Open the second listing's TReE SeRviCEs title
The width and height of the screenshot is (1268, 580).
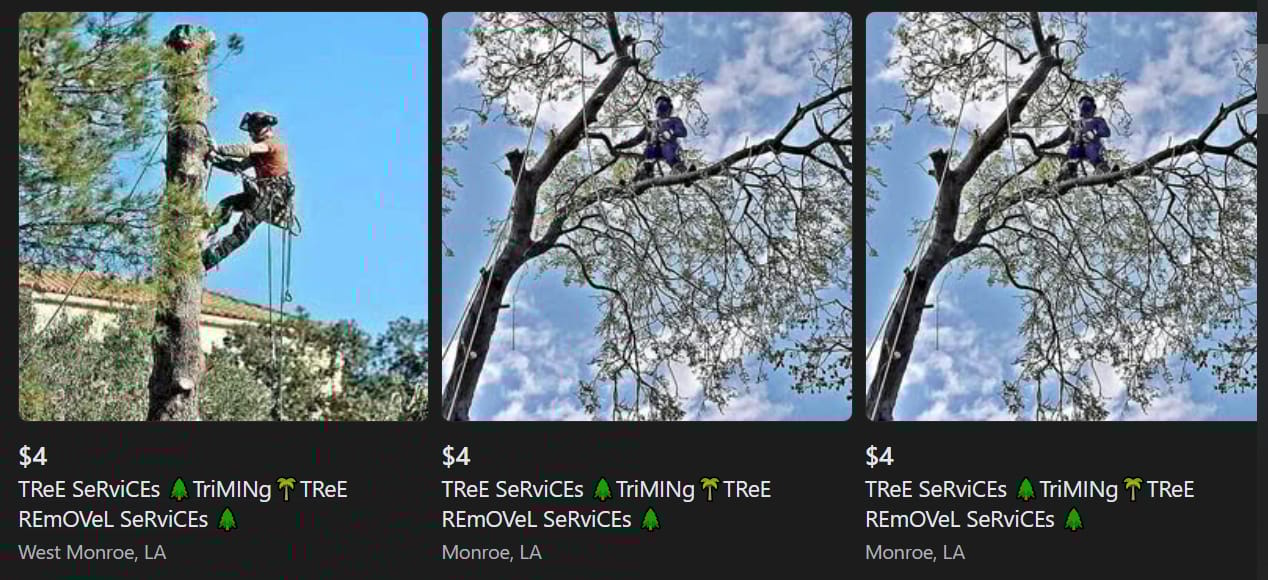click(606, 504)
